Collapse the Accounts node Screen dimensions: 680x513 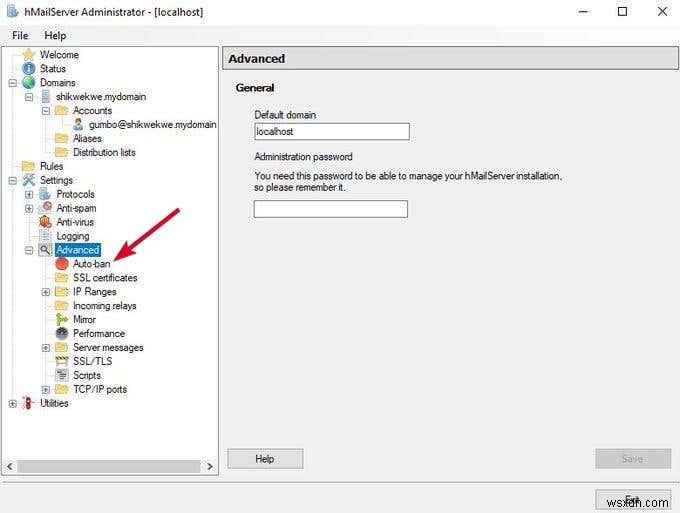pyautogui.click(x=46, y=111)
